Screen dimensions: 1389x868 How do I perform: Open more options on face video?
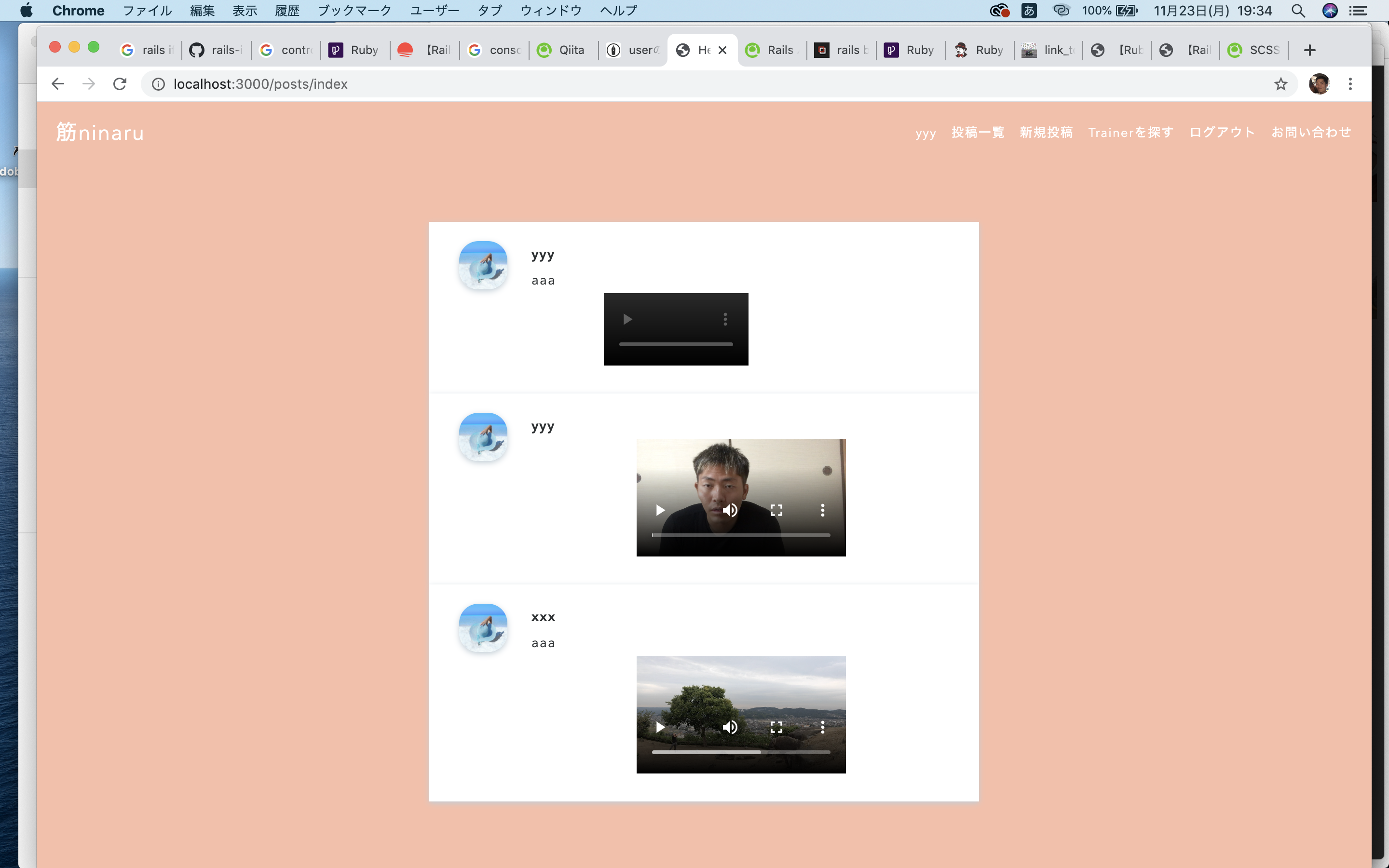(x=822, y=510)
